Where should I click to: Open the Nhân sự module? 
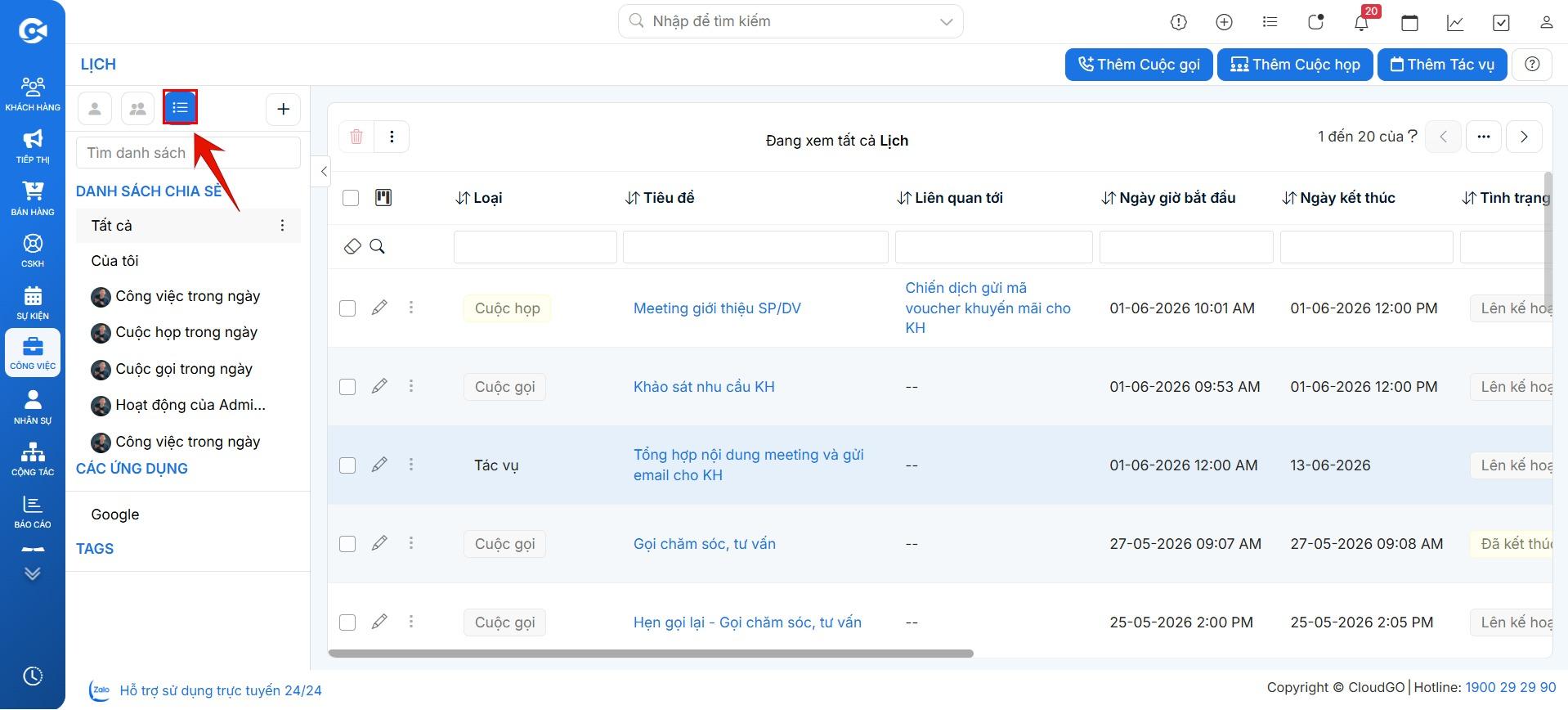pos(33,407)
